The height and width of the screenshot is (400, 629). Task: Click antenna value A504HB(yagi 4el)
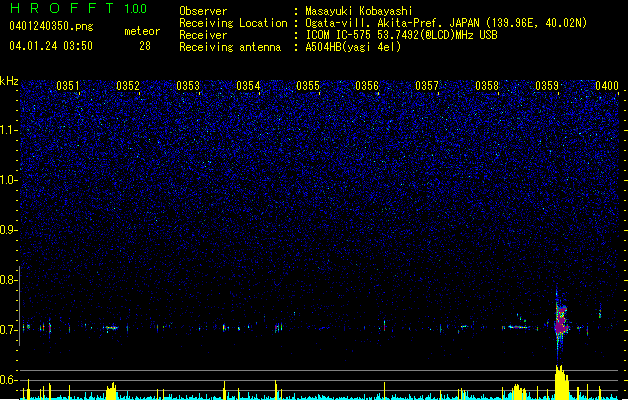(x=353, y=47)
